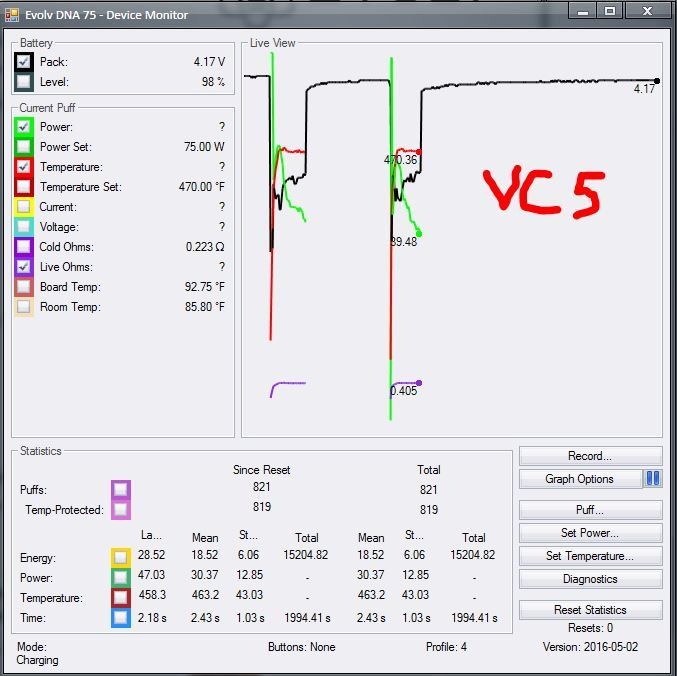
Task: Open the Puff... dialog
Action: click(x=590, y=510)
